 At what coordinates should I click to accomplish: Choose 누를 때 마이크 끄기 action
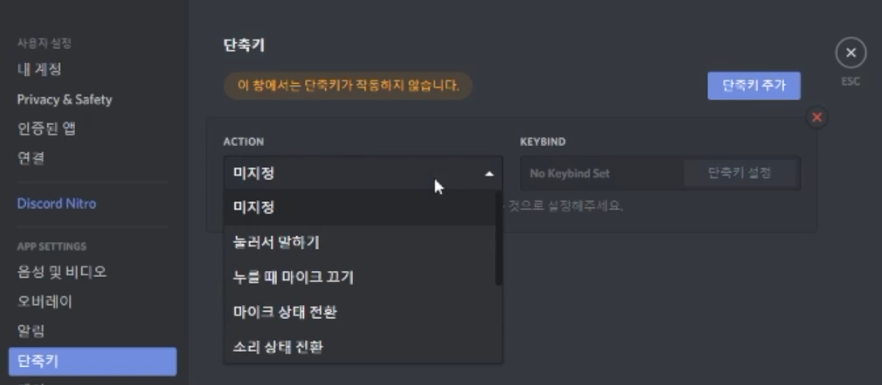coord(359,277)
